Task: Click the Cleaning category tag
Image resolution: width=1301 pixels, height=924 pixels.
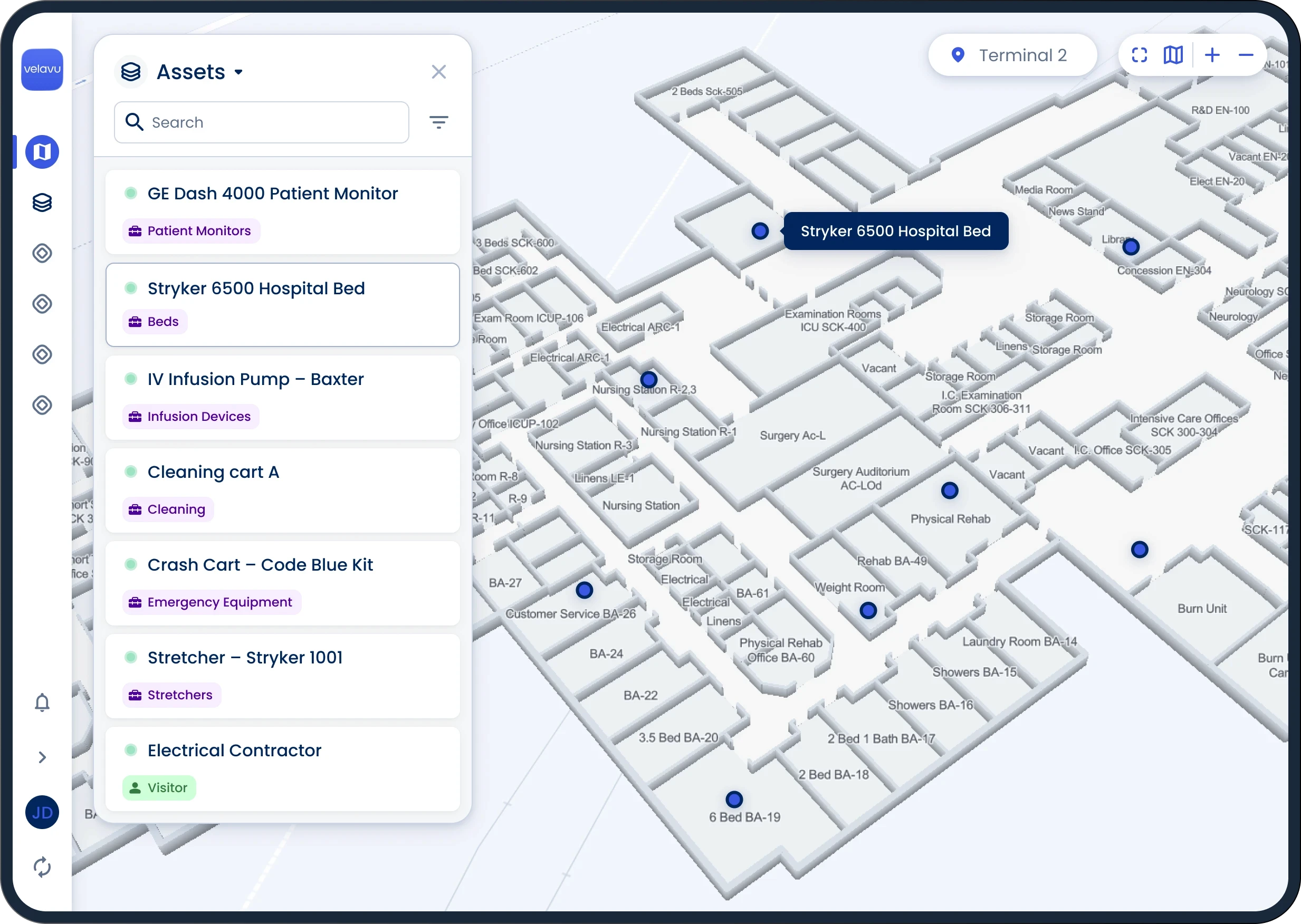Action: [x=168, y=509]
